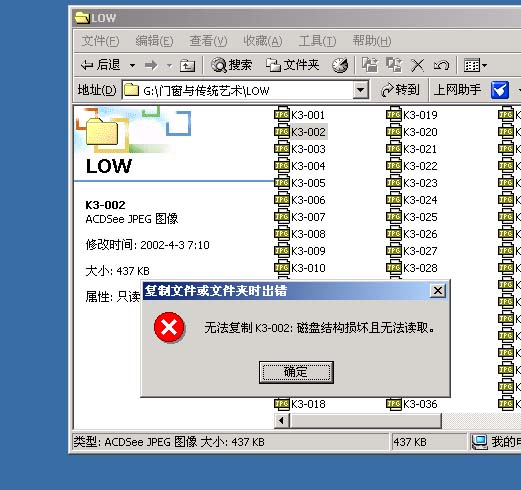Open the 工具(T) menu

(x=317, y=41)
